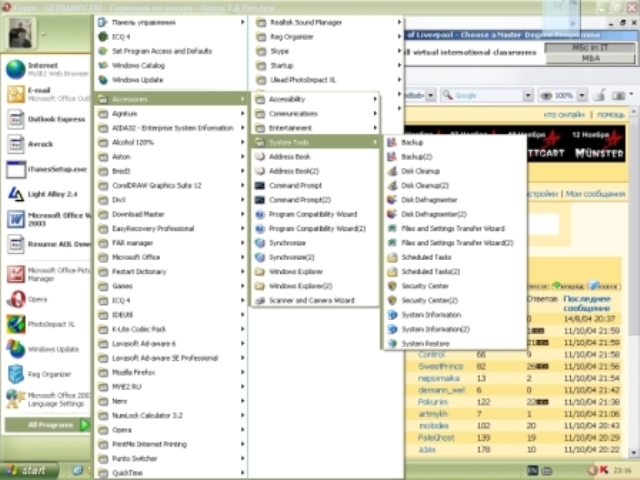
Task: Click the taskbar clock
Action: point(622,471)
